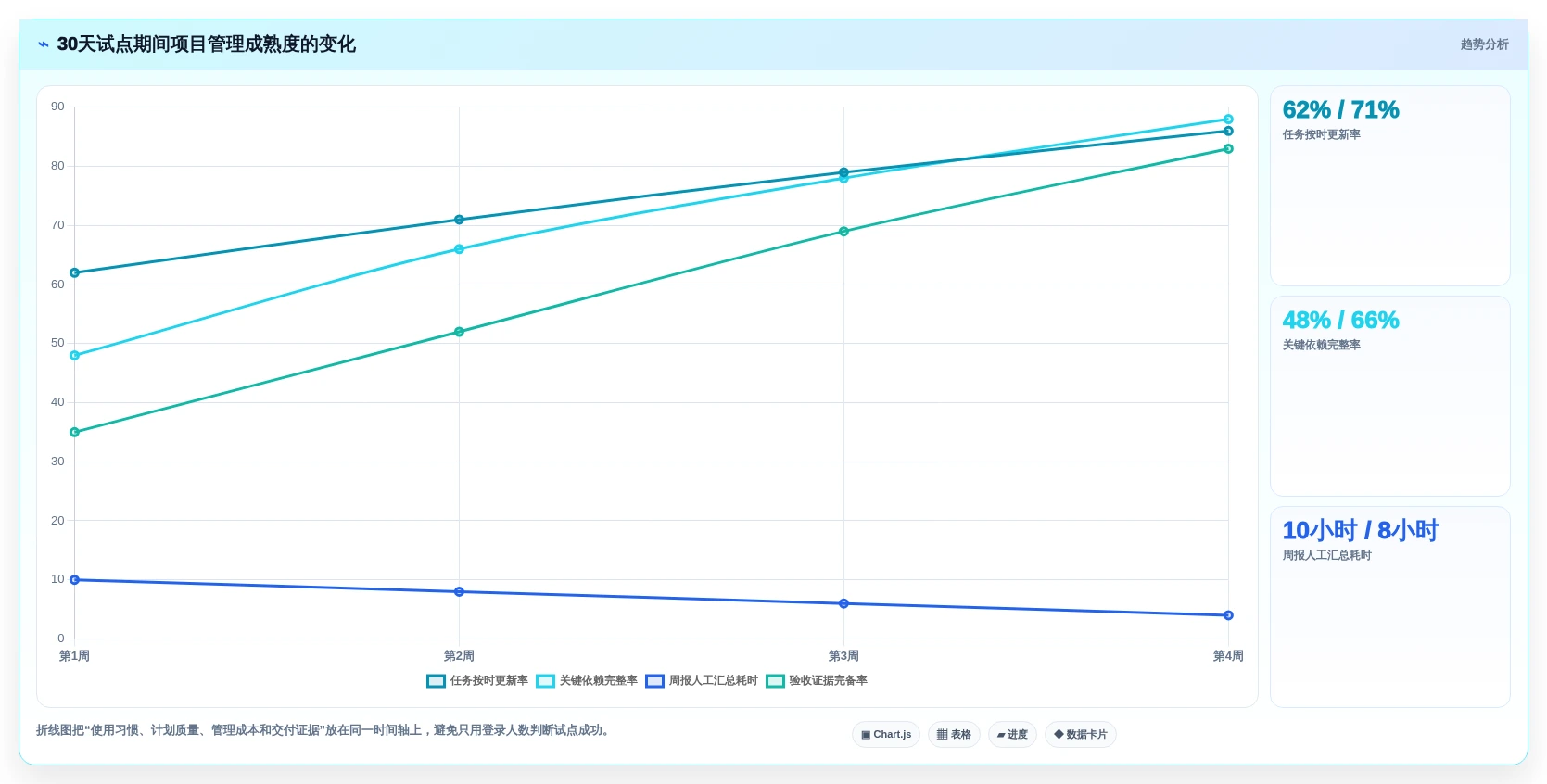
Task: Select the 第2周 data point at 52
Action: click(459, 332)
